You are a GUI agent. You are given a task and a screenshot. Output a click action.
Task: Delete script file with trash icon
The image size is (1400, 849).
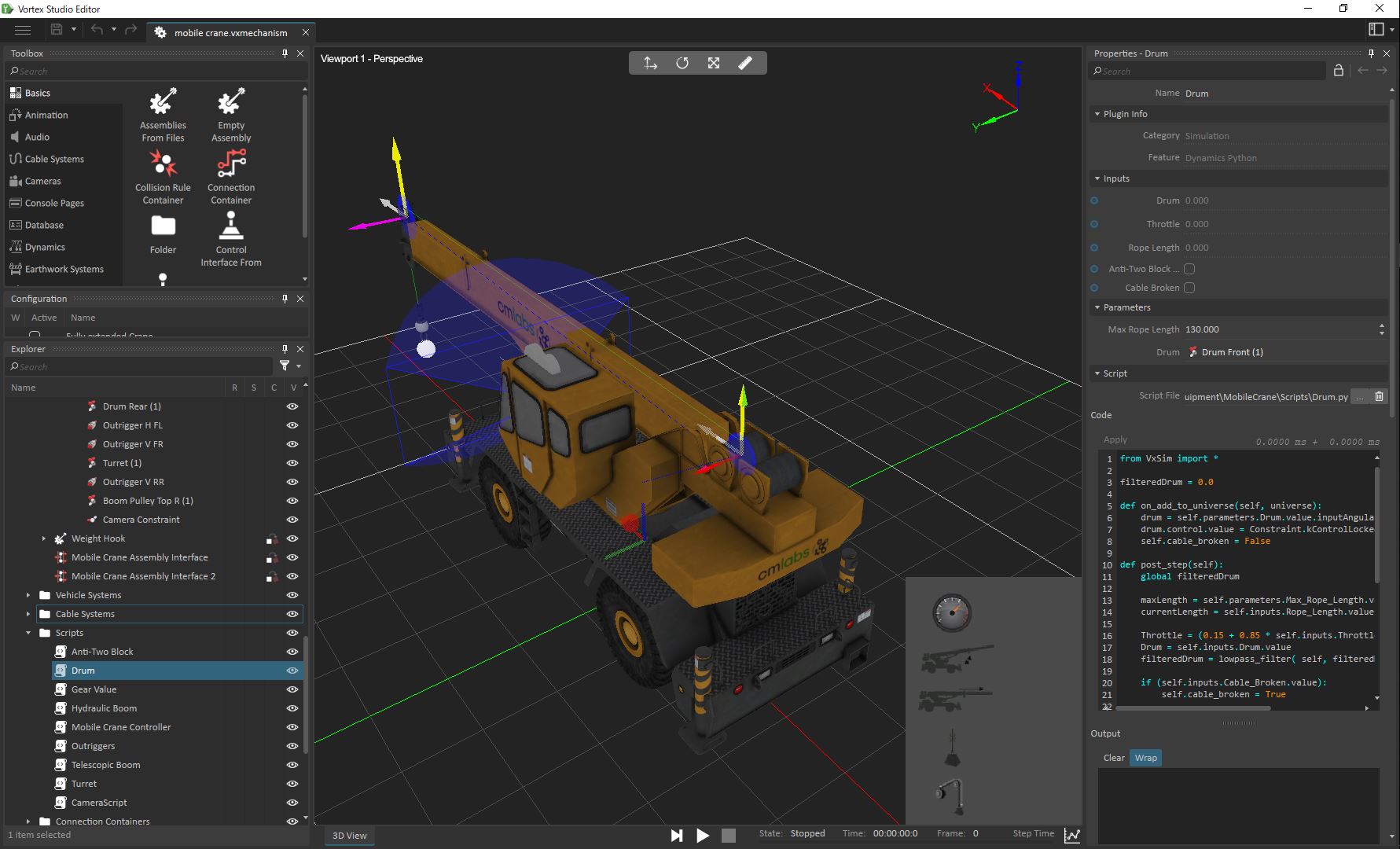coord(1379,396)
